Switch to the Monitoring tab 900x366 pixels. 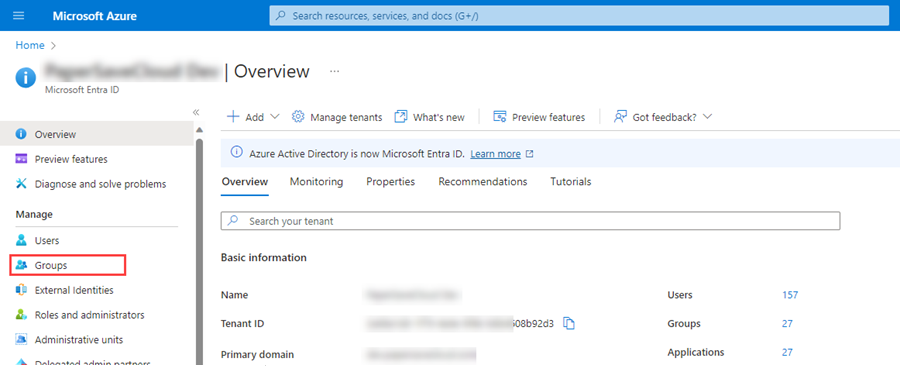(x=316, y=182)
